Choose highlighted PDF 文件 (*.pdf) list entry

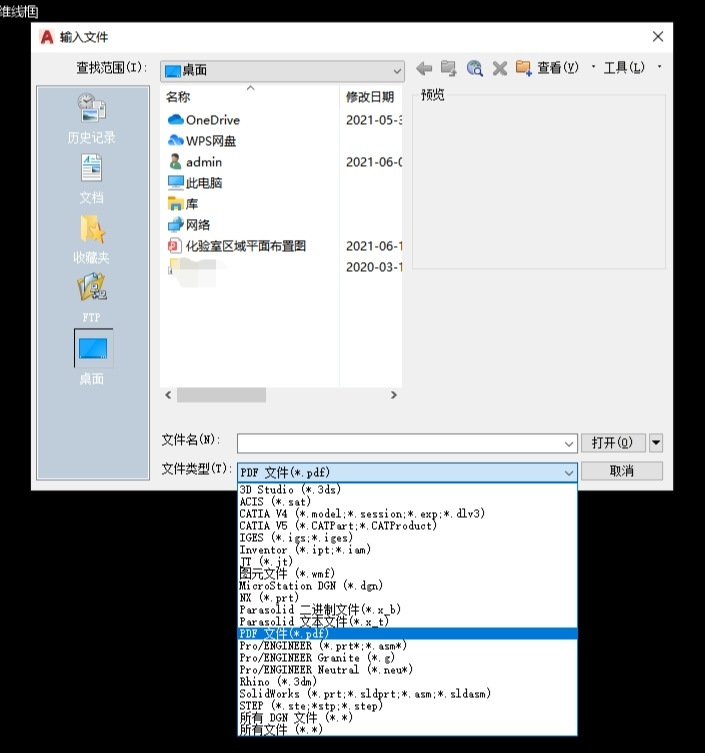click(x=407, y=634)
